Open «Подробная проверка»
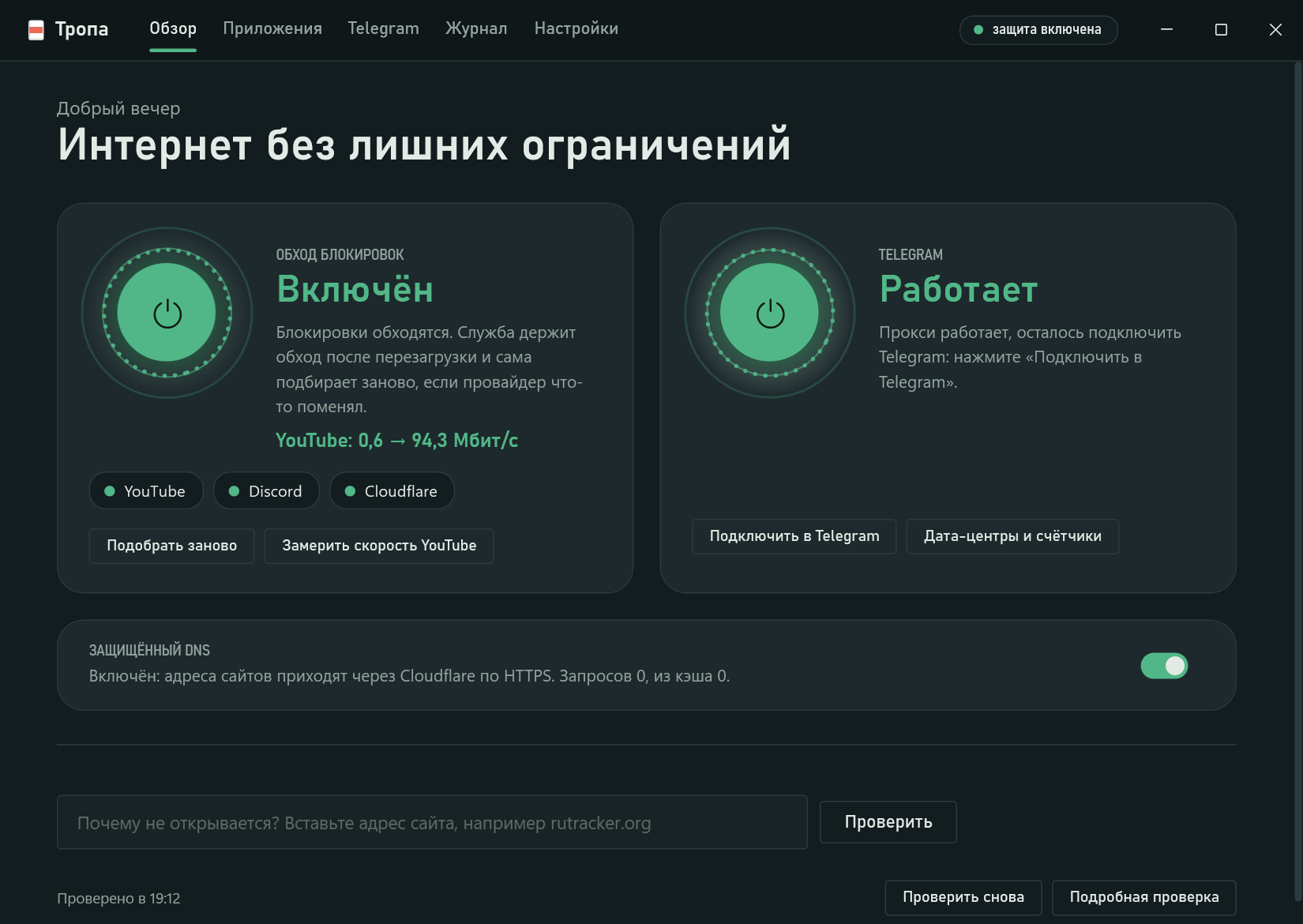Image resolution: width=1303 pixels, height=924 pixels. coord(1144,898)
